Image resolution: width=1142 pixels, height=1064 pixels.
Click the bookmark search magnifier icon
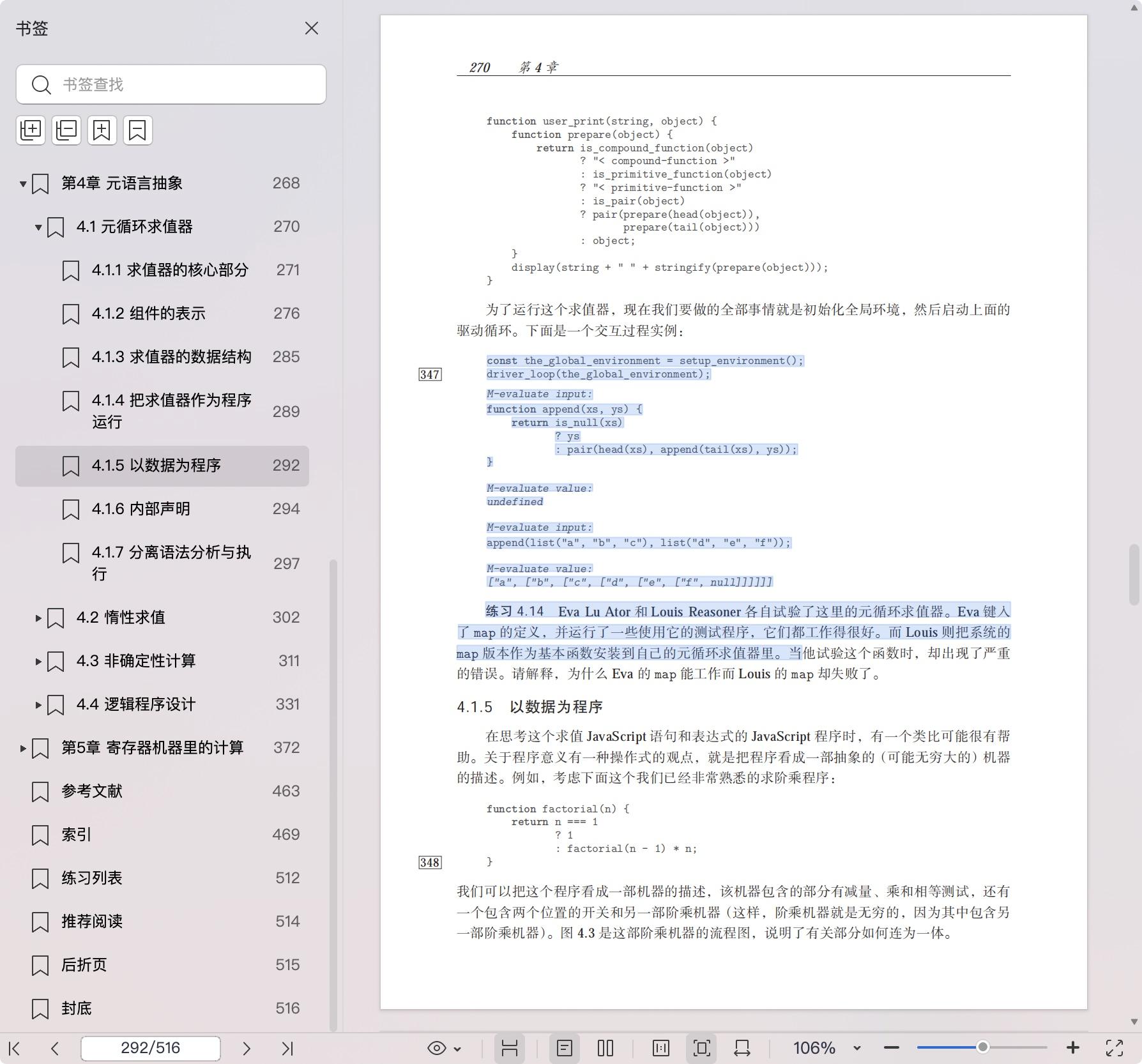pos(42,84)
